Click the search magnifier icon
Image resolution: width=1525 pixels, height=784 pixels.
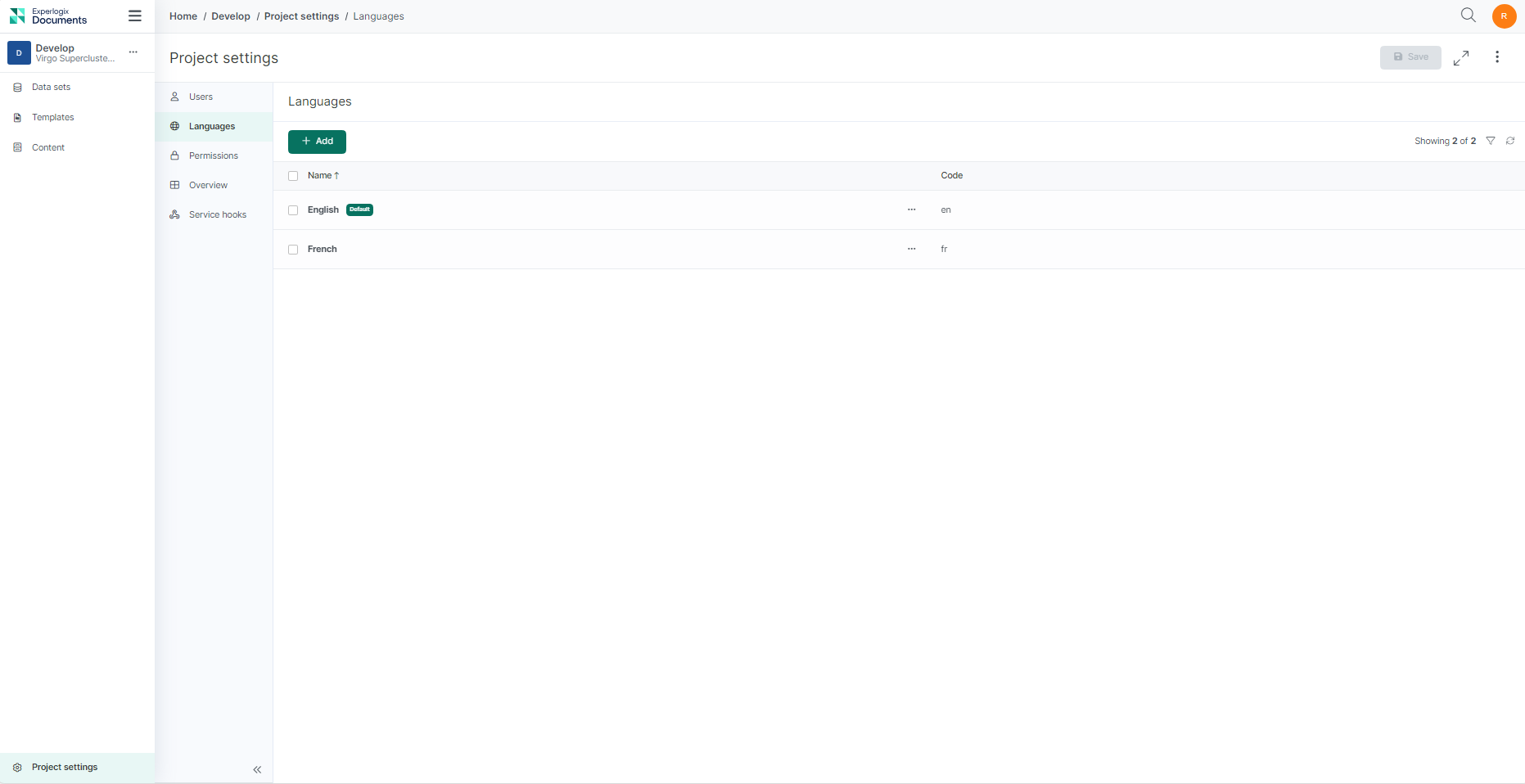(1468, 16)
